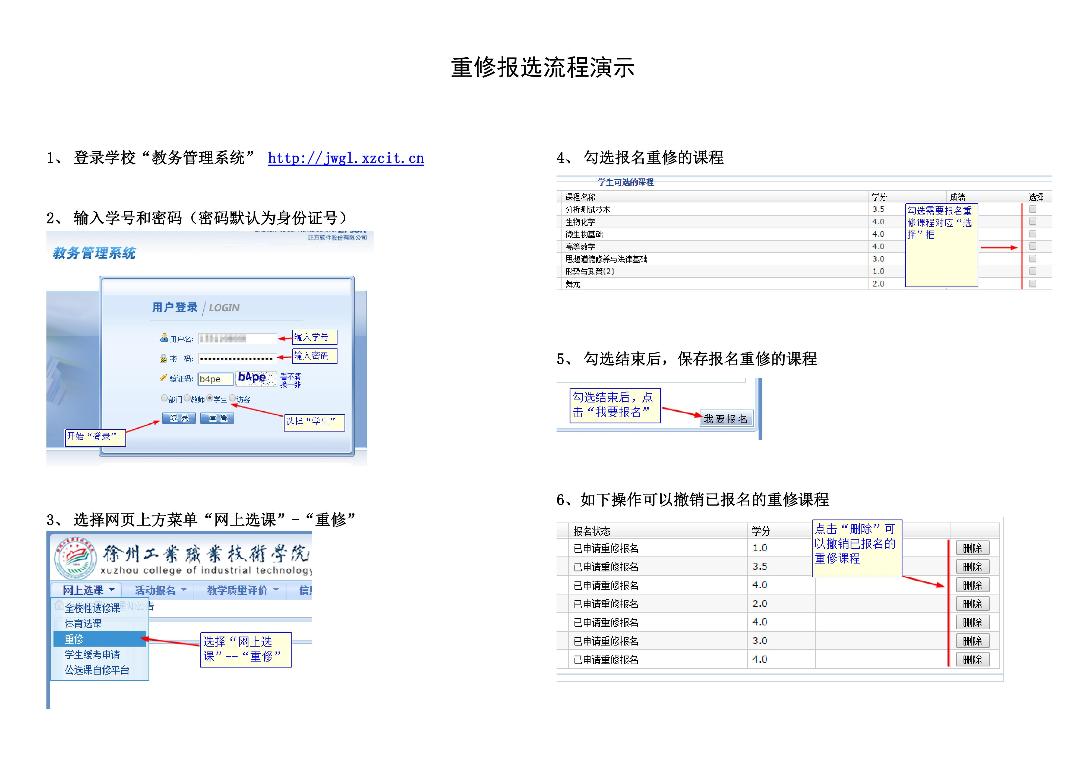Image resolution: width=1086 pixels, height=768 pixels.
Task: Click the 我要报名 button
Action: pyautogui.click(x=725, y=419)
